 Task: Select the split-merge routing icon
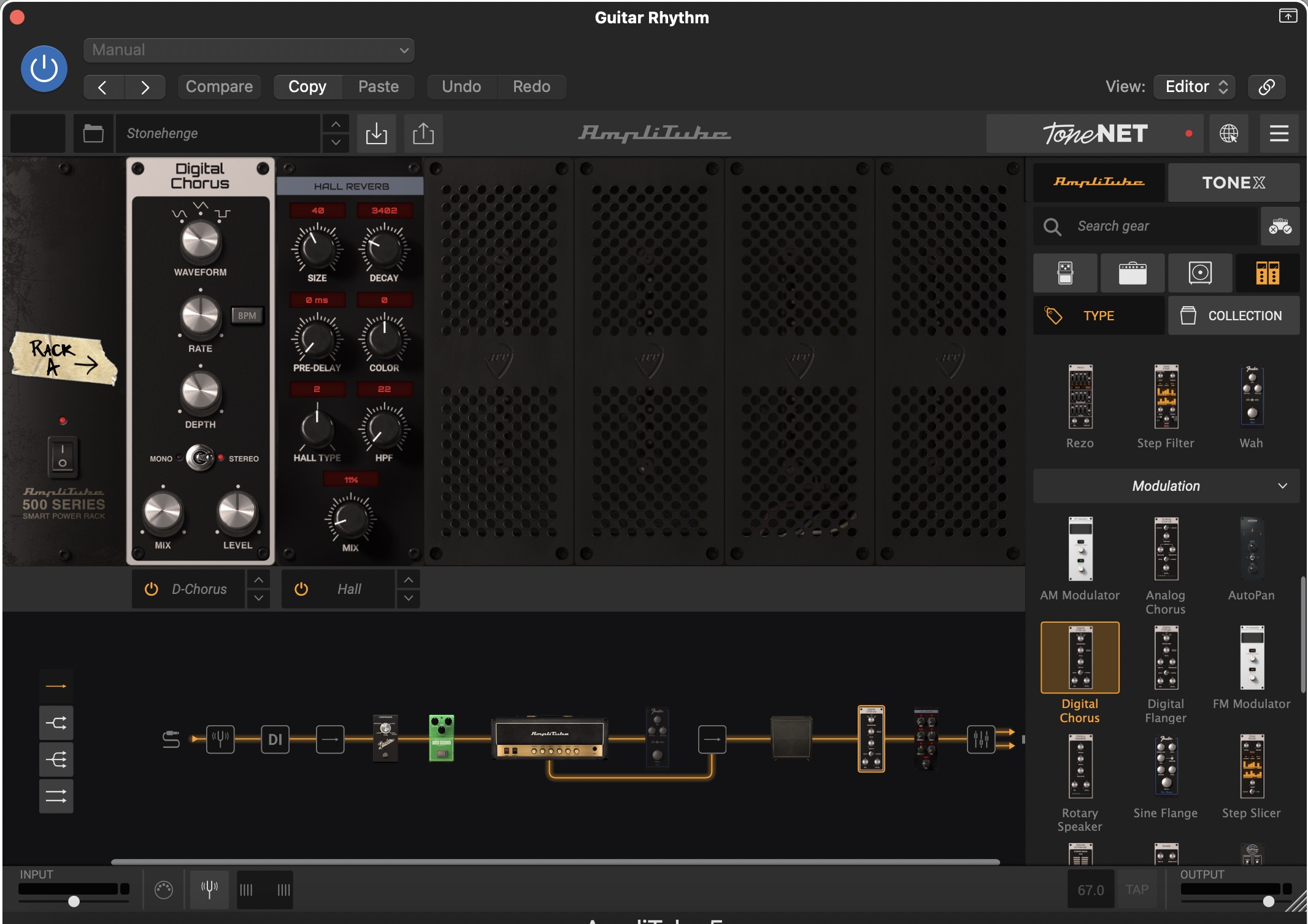pyautogui.click(x=56, y=723)
